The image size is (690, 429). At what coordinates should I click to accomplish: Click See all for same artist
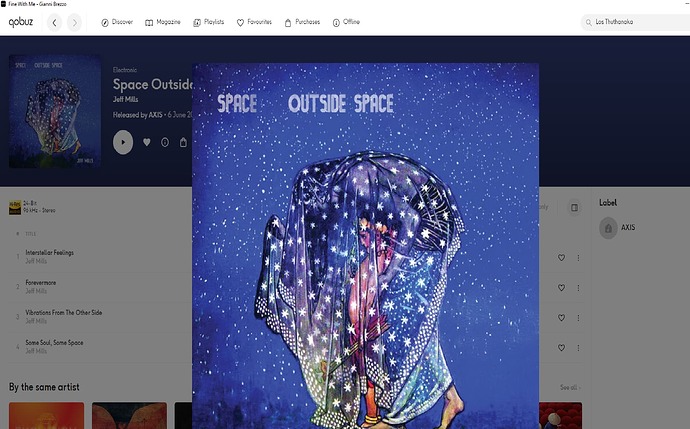click(570, 388)
